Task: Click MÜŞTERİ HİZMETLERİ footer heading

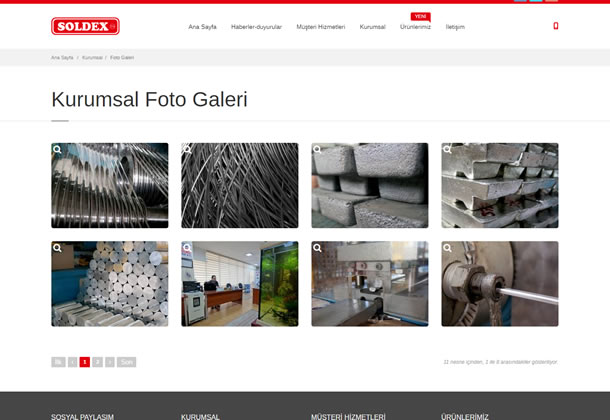Action: point(348,416)
